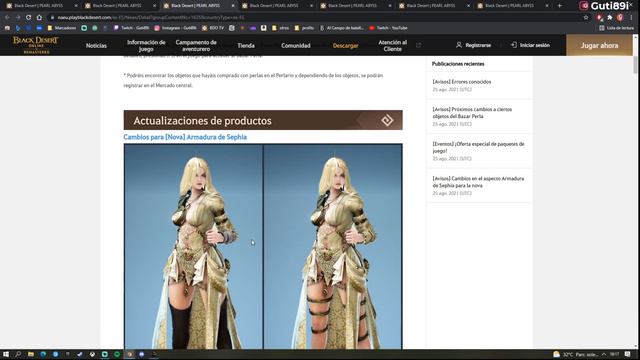Click the browser forward arrow
This screenshot has height=360, width=640.
point(18,18)
